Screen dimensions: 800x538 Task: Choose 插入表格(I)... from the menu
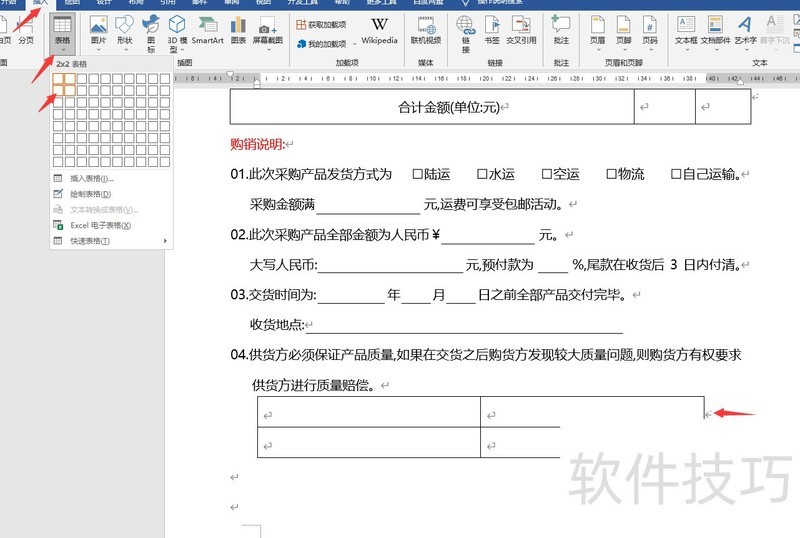point(111,178)
